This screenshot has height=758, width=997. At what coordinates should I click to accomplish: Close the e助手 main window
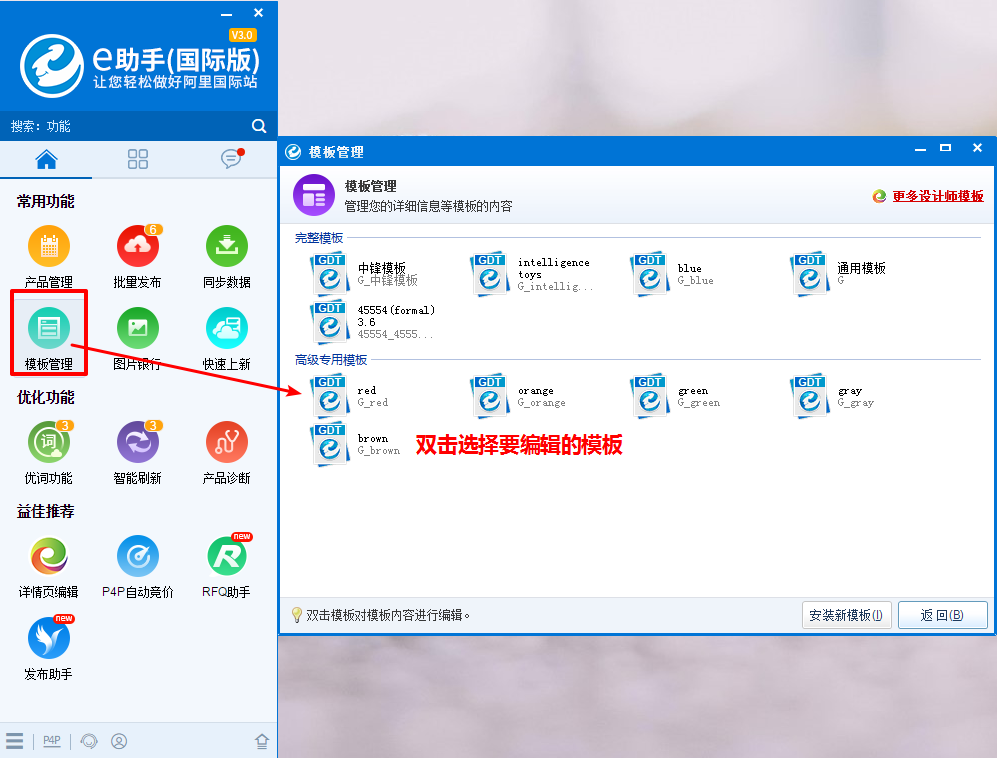(258, 13)
